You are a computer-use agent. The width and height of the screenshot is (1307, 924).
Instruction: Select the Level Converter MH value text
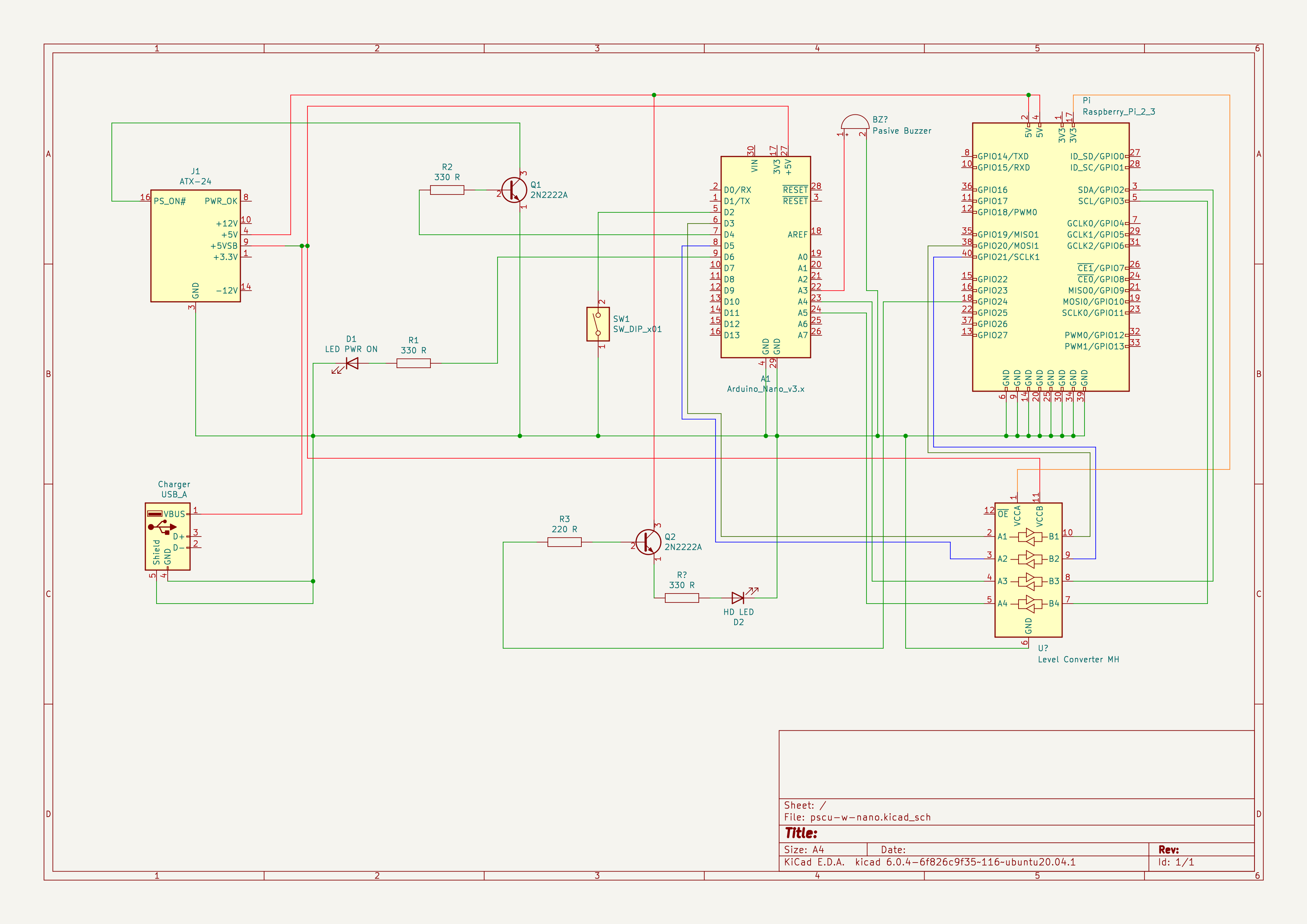click(x=1078, y=659)
